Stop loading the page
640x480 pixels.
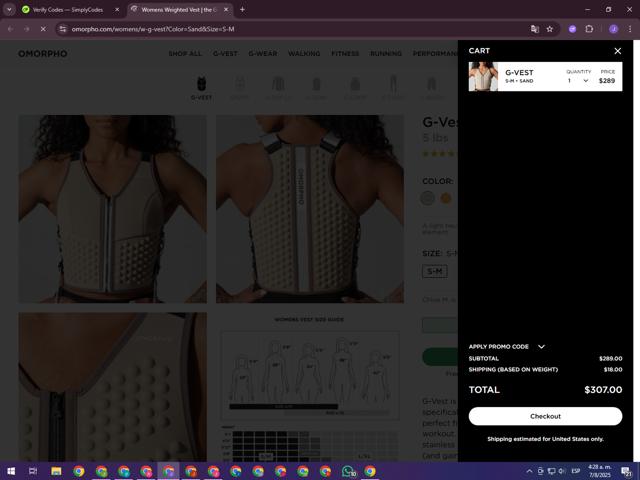tap(43, 29)
